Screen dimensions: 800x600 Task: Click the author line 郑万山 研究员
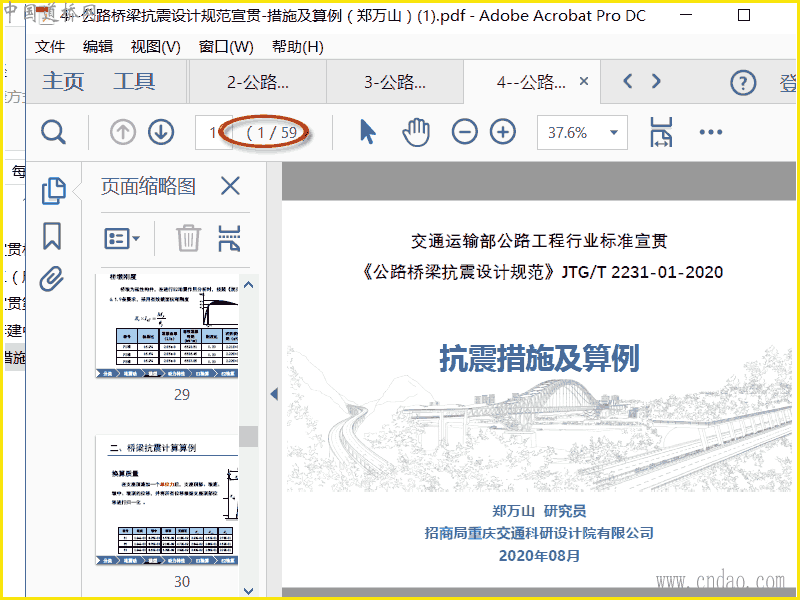tap(539, 511)
